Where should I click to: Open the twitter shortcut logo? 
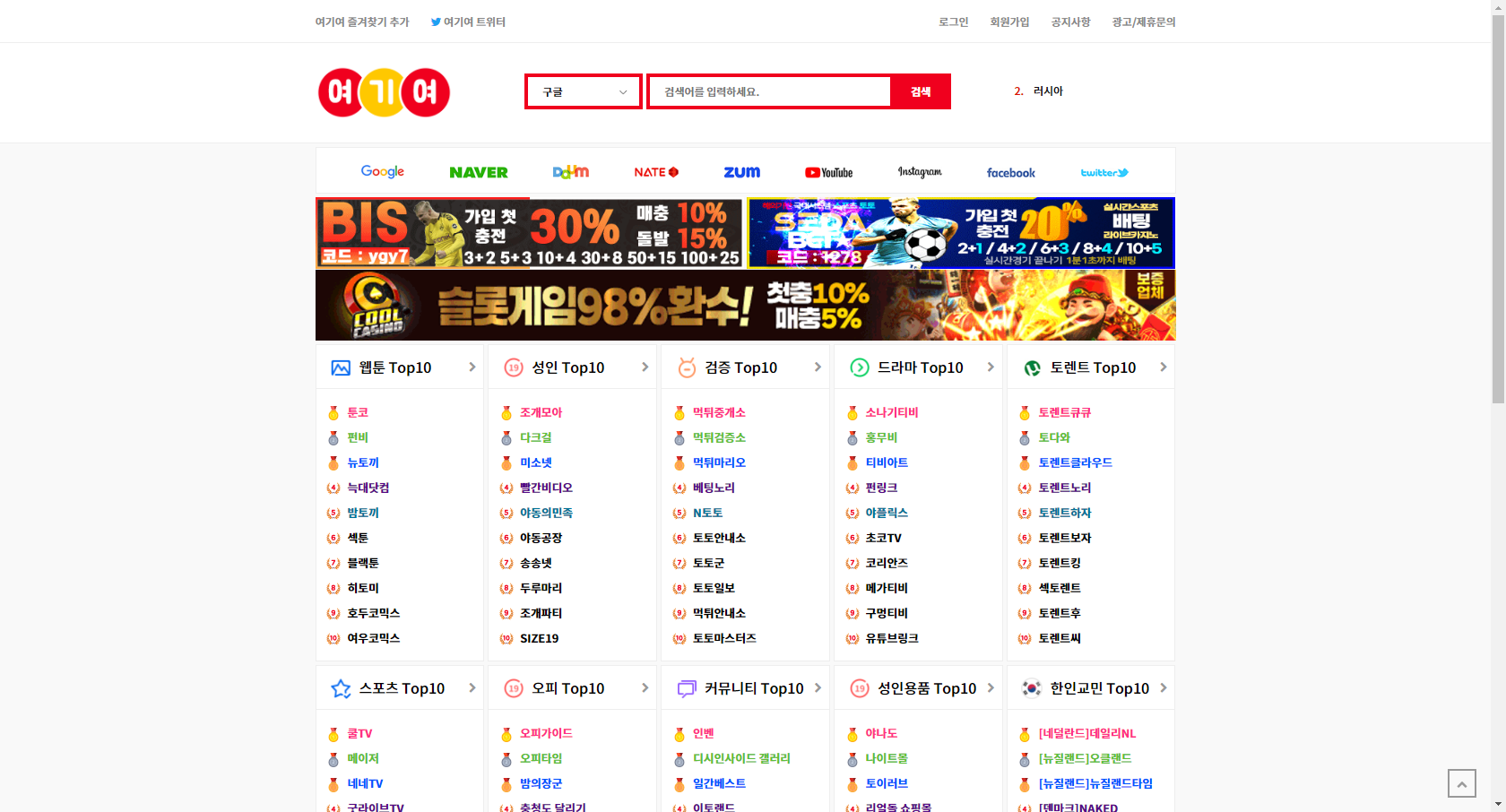click(1104, 172)
